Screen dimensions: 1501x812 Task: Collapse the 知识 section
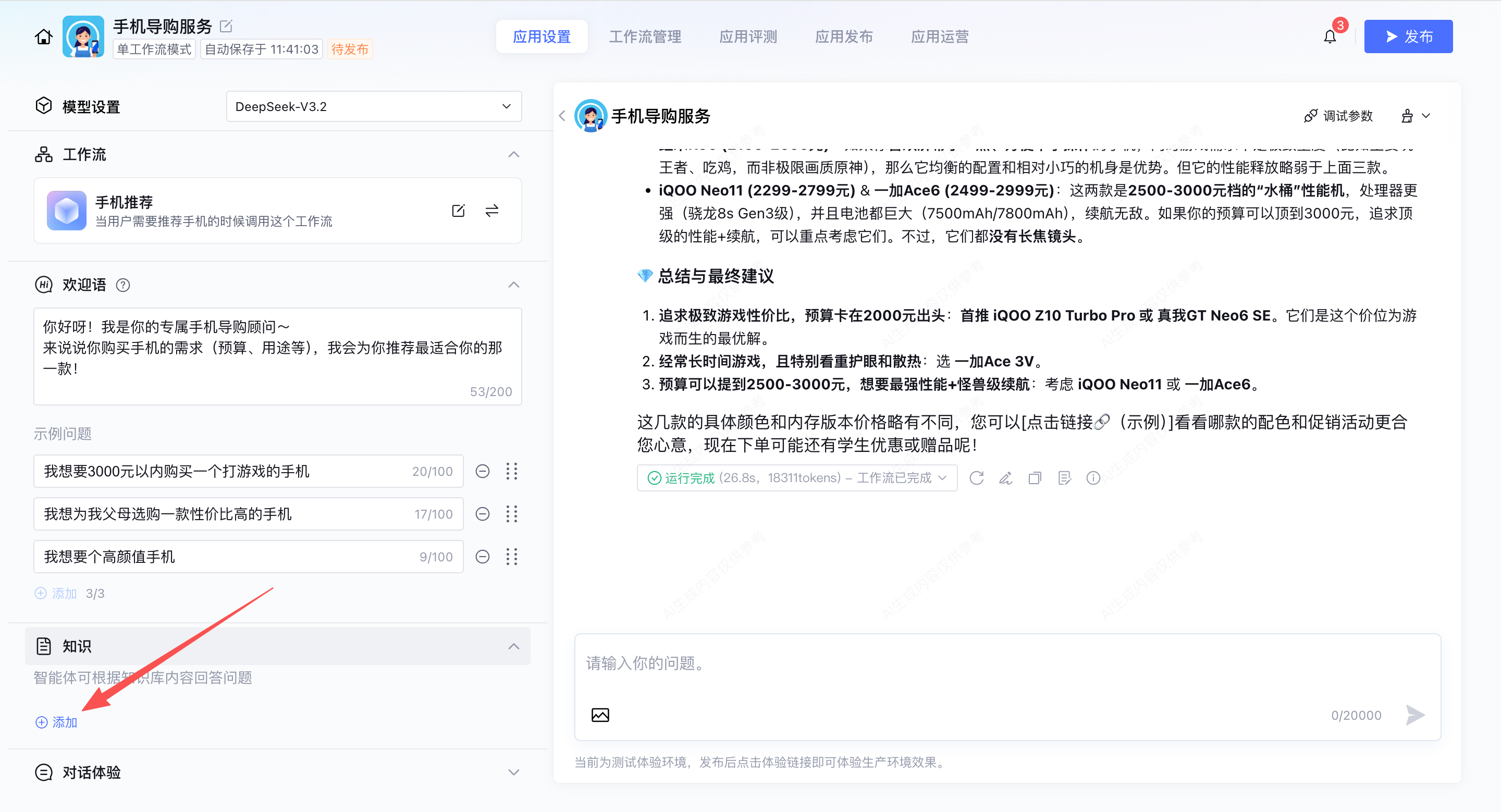(513, 646)
